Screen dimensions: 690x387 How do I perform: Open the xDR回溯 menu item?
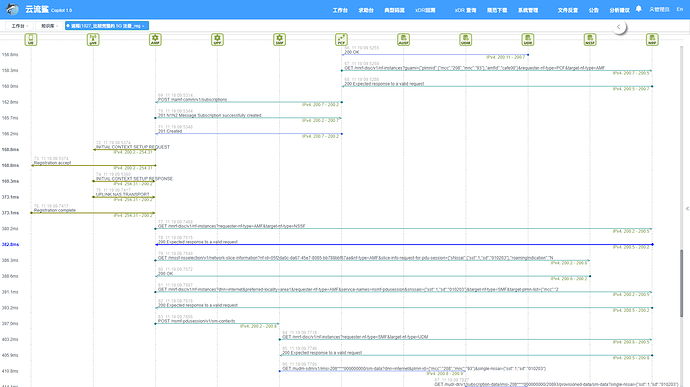[x=425, y=10]
